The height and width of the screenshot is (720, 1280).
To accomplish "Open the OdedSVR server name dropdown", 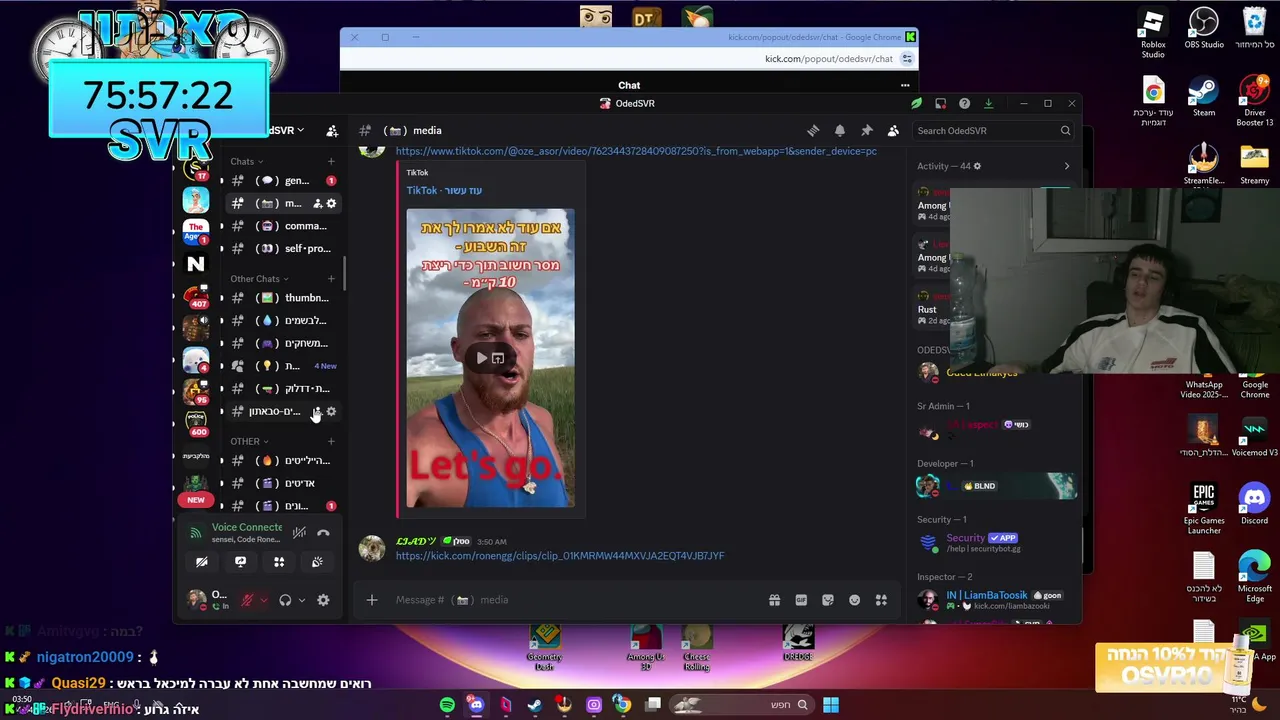I will tap(285, 130).
